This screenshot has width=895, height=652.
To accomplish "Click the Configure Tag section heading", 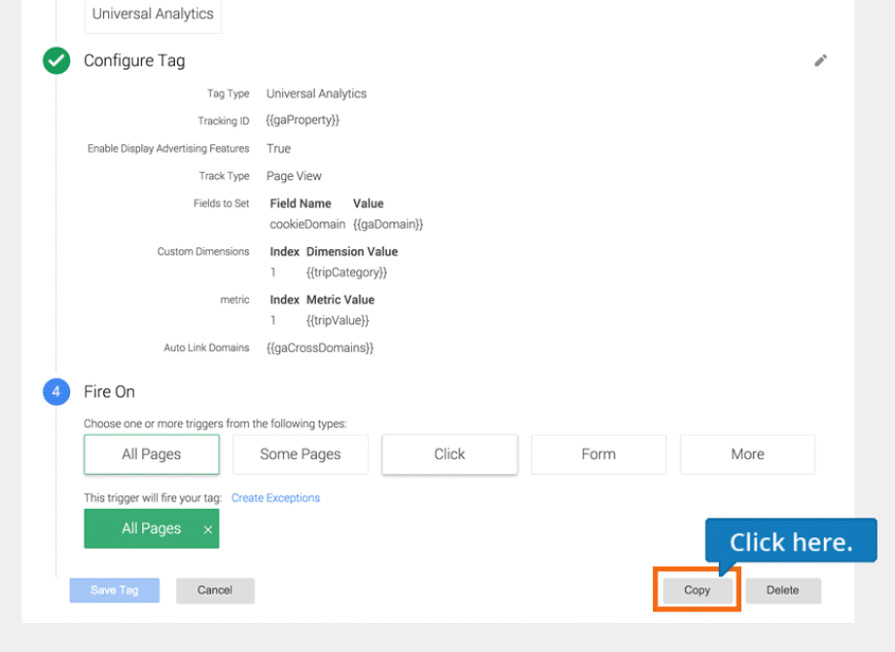I will pos(135,61).
